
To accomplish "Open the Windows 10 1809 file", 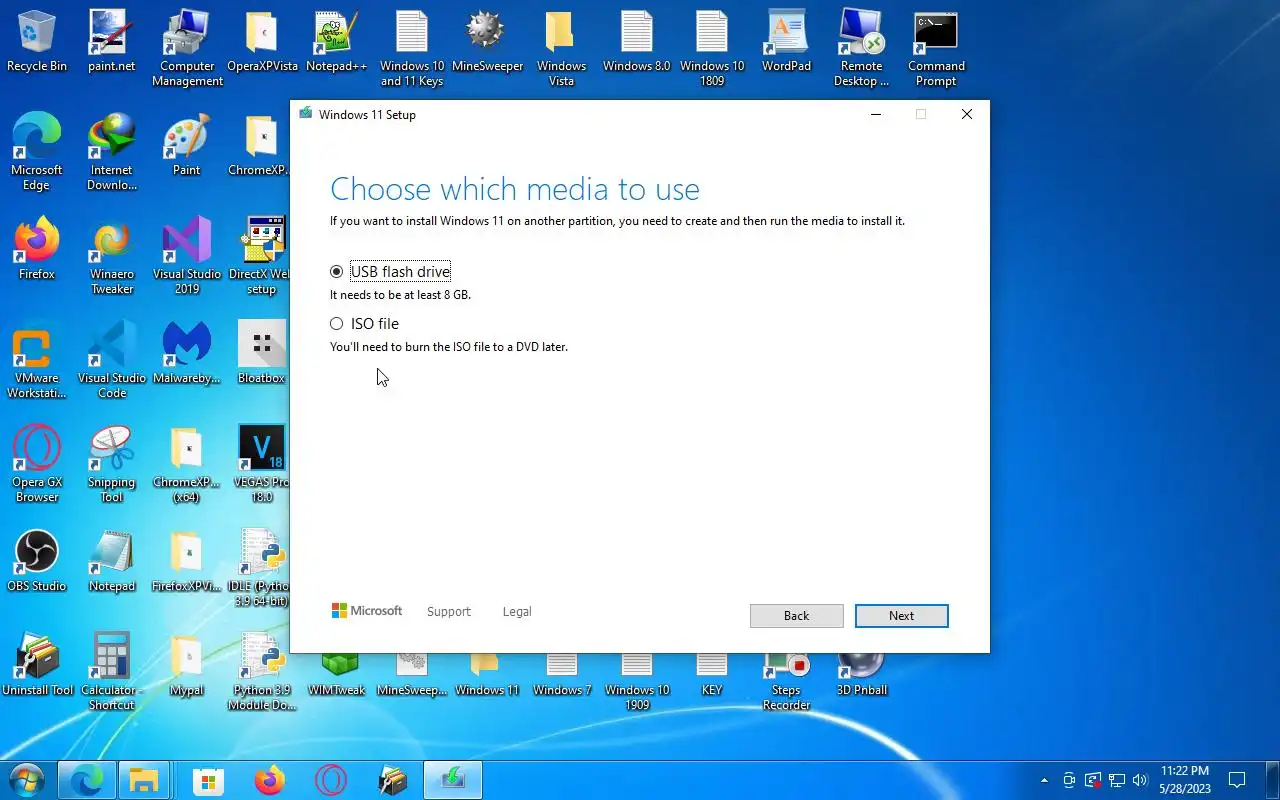I will [x=712, y=49].
